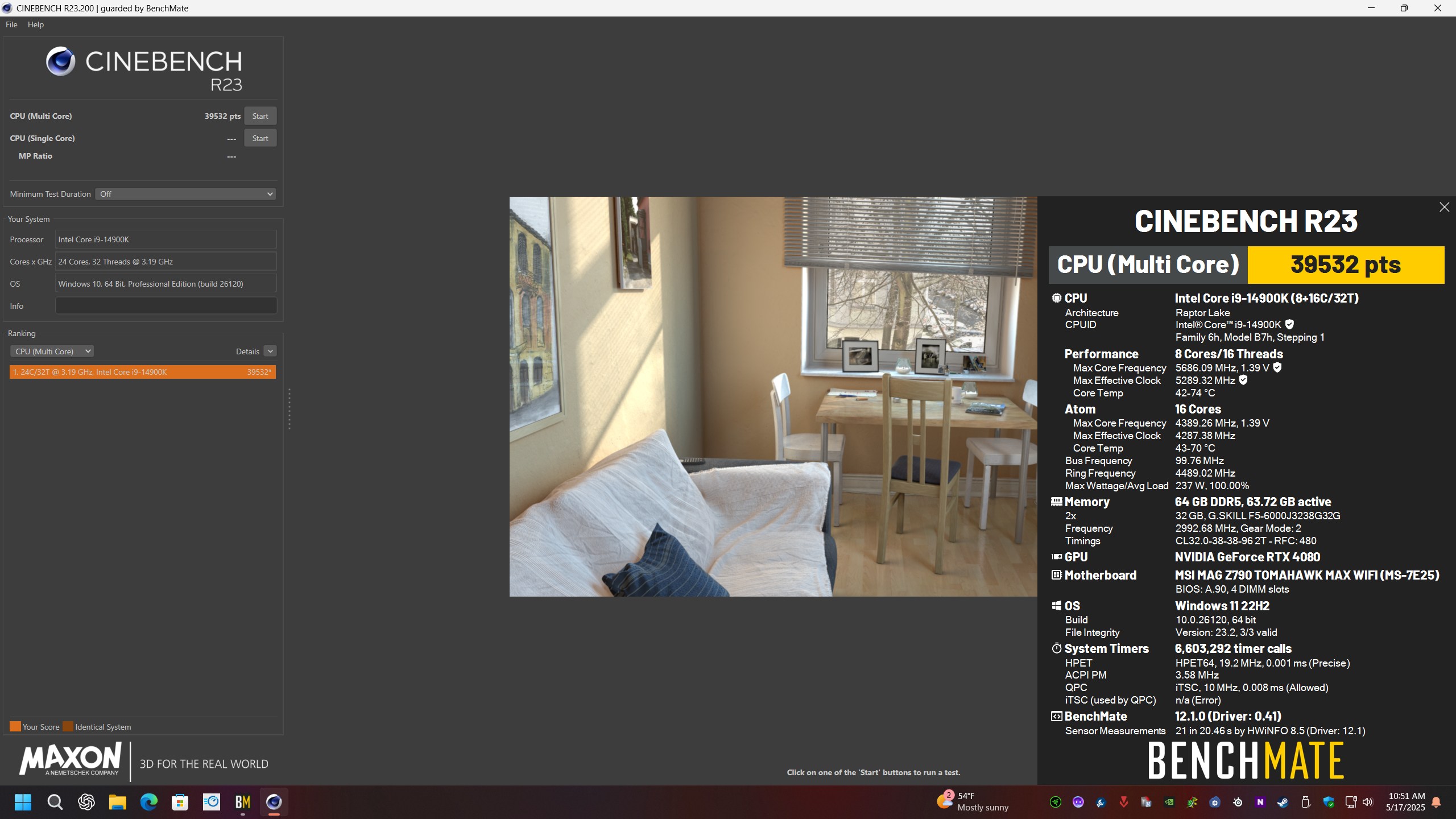Screen dimensions: 1456x819
Task: Click the Memory icon in BenchMate panel
Action: pyautogui.click(x=1056, y=502)
